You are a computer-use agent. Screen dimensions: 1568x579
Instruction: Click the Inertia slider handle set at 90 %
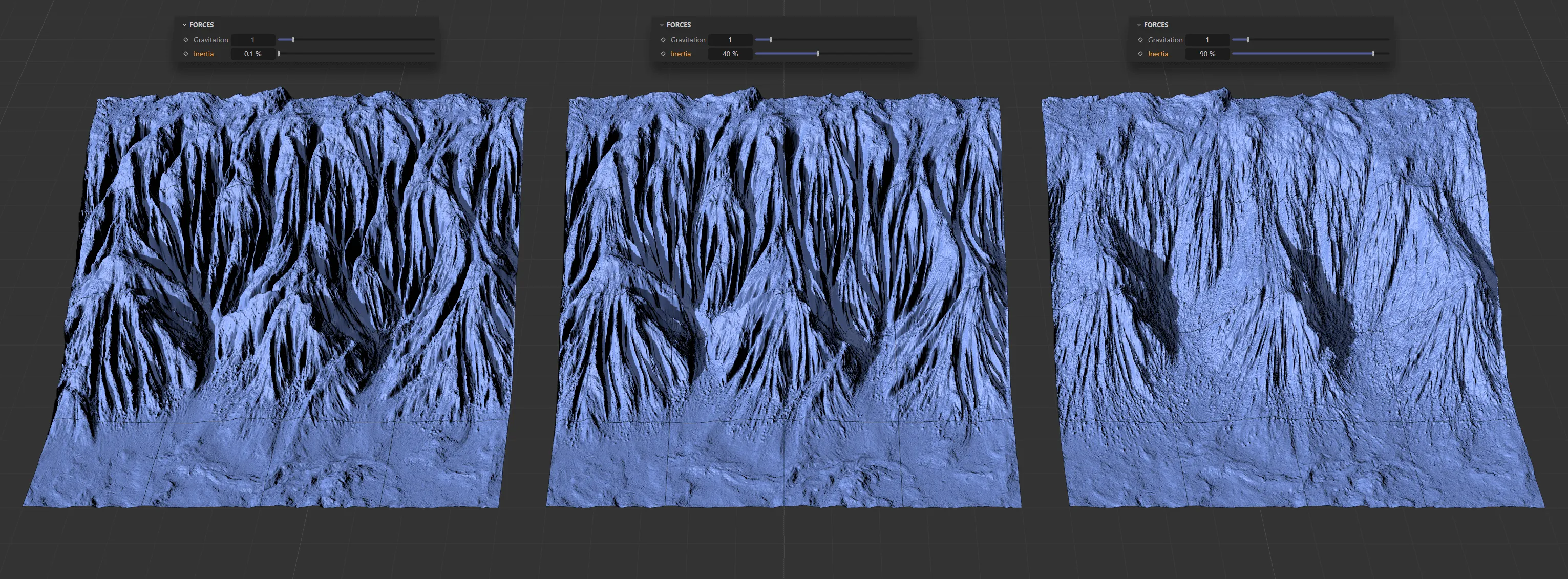click(1373, 54)
